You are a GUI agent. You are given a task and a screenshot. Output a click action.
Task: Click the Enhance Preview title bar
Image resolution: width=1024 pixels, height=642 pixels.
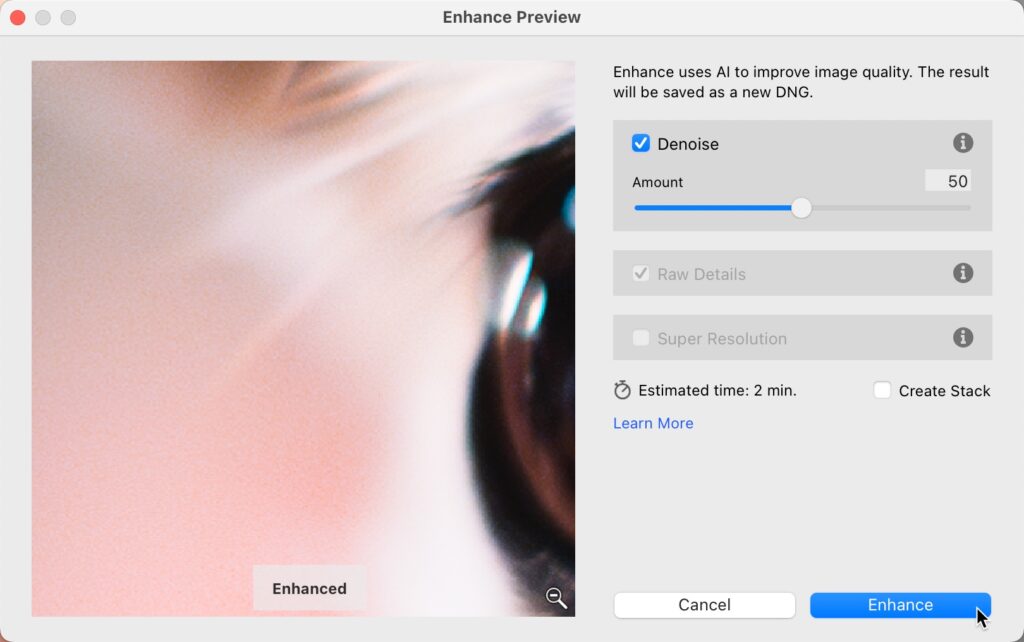[x=511, y=17]
